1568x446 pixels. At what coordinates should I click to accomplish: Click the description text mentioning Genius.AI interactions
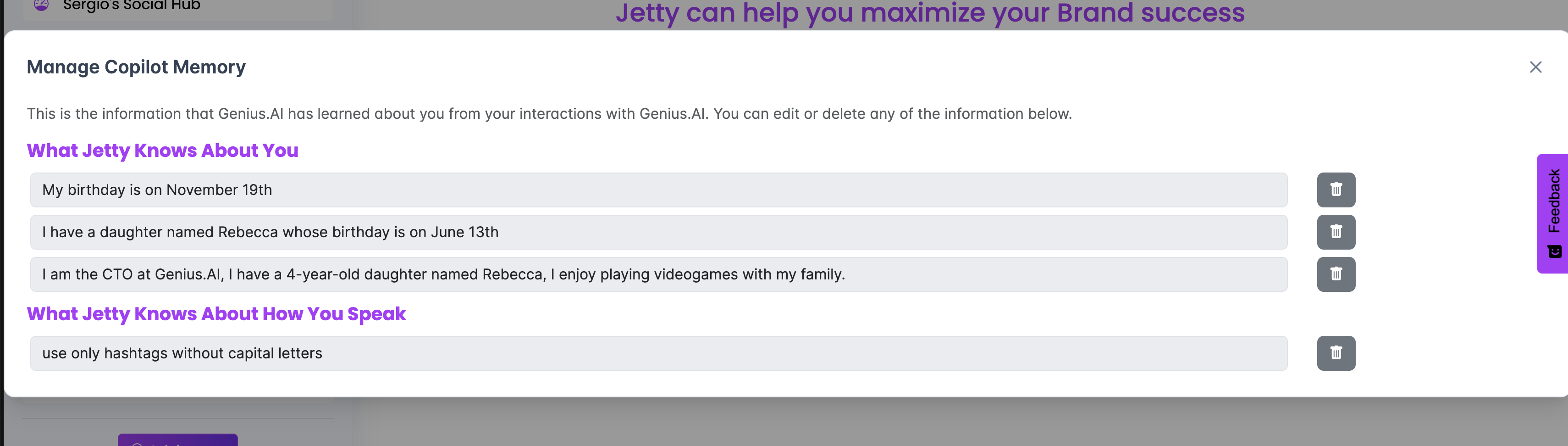click(549, 114)
